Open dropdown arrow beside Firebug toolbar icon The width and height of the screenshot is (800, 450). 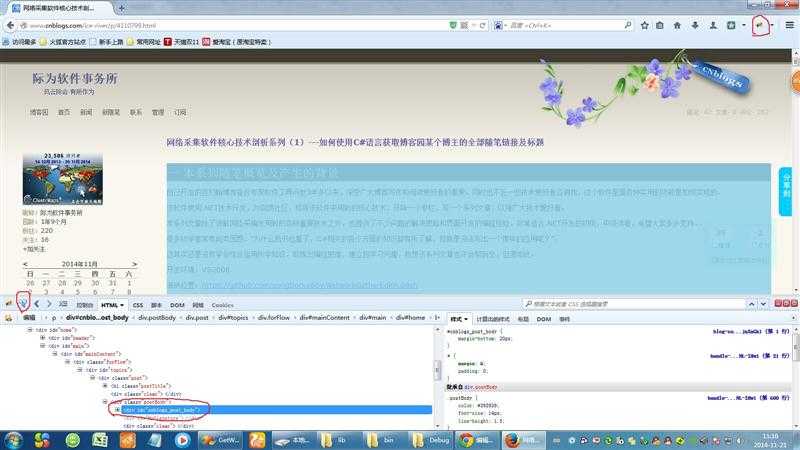click(772, 25)
